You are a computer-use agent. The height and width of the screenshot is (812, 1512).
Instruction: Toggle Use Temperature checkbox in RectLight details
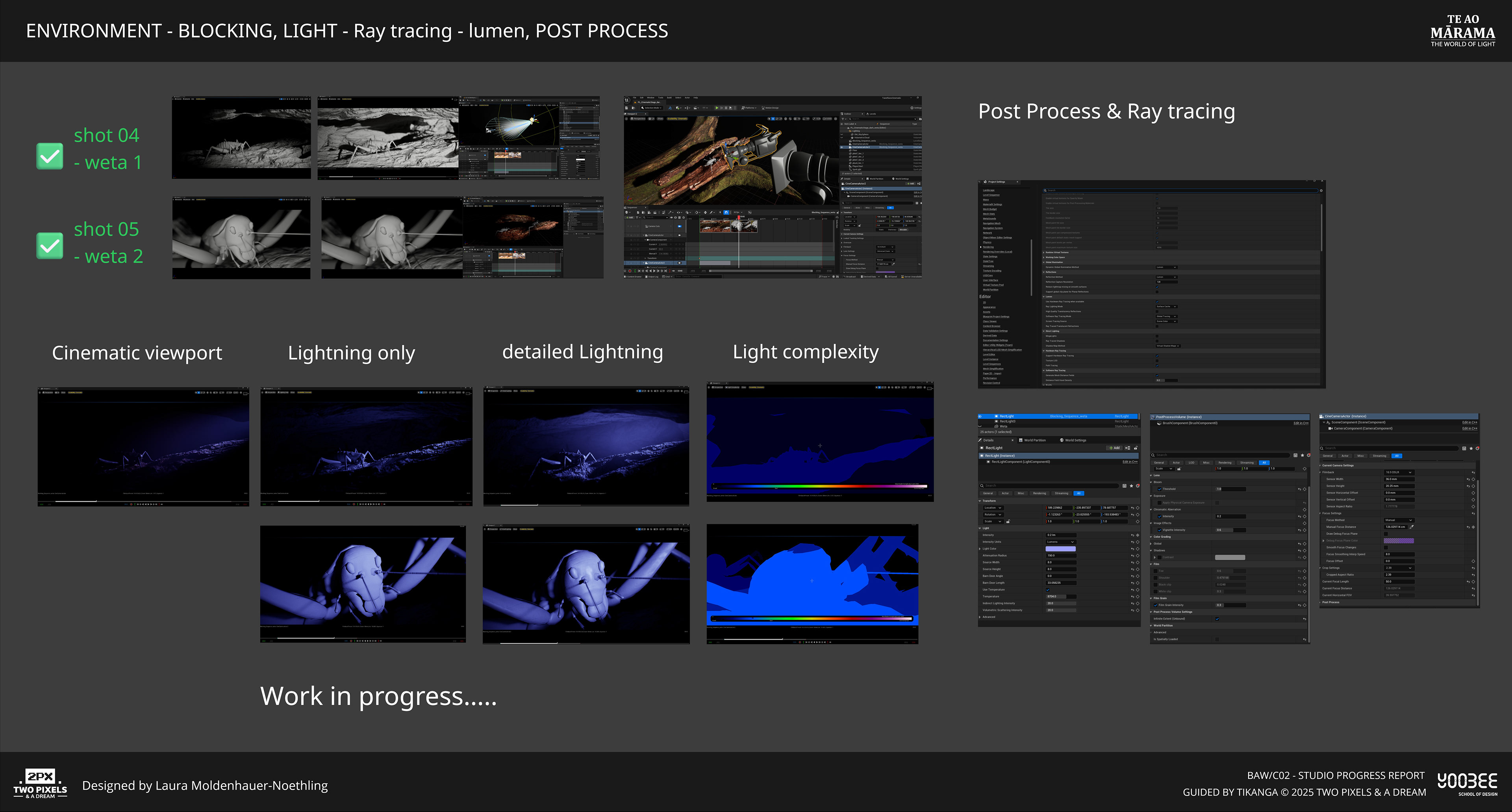1048,589
